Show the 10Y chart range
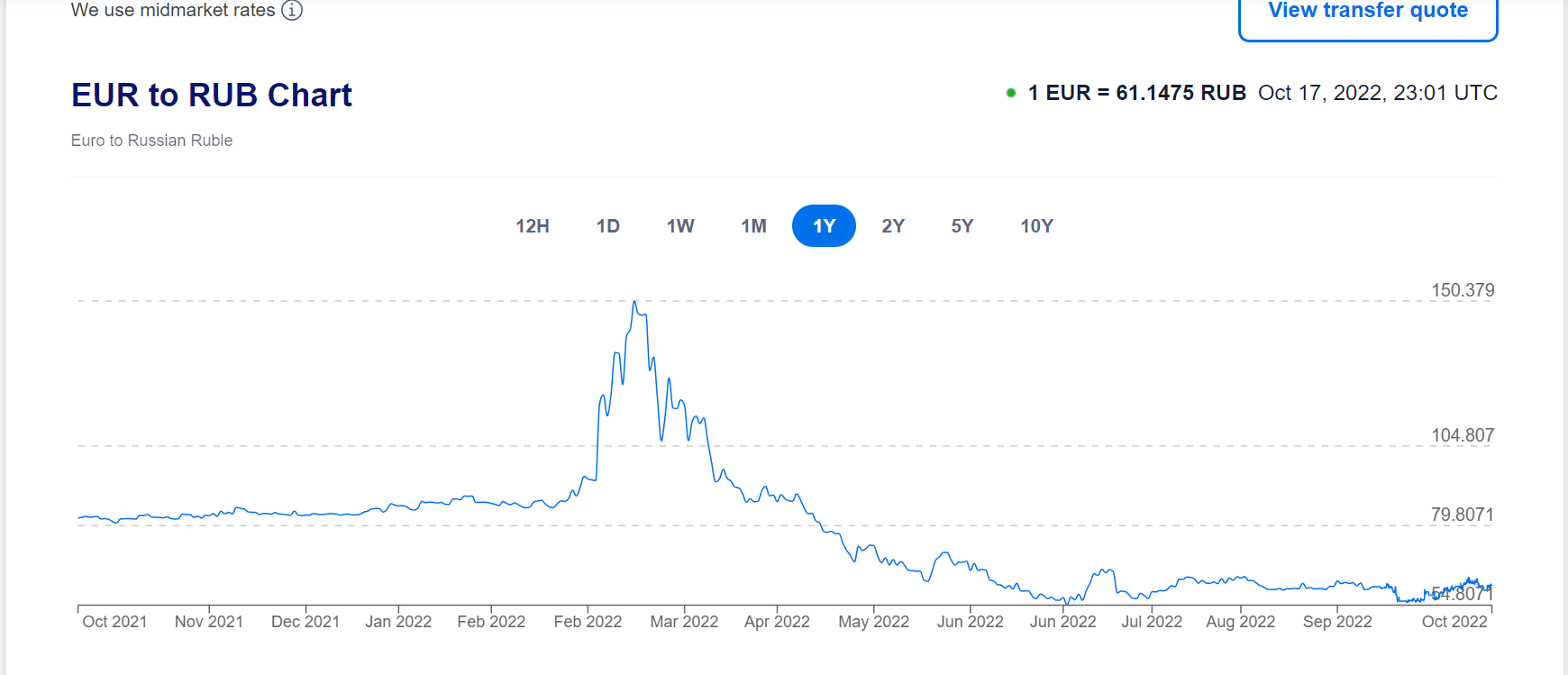 click(x=1036, y=226)
